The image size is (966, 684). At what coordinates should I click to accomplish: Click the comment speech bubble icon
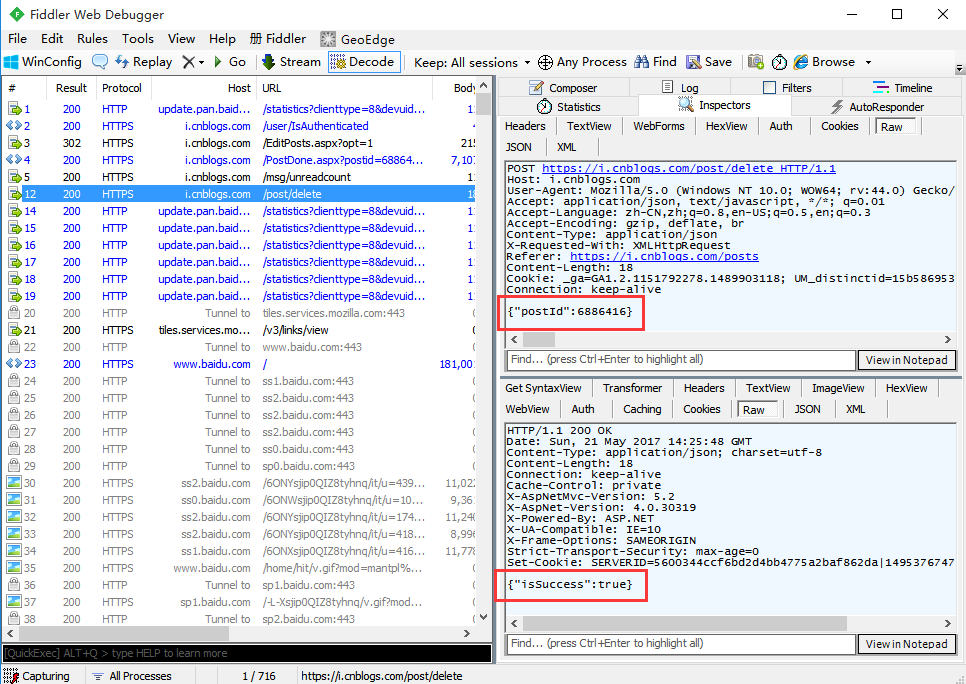[x=100, y=62]
